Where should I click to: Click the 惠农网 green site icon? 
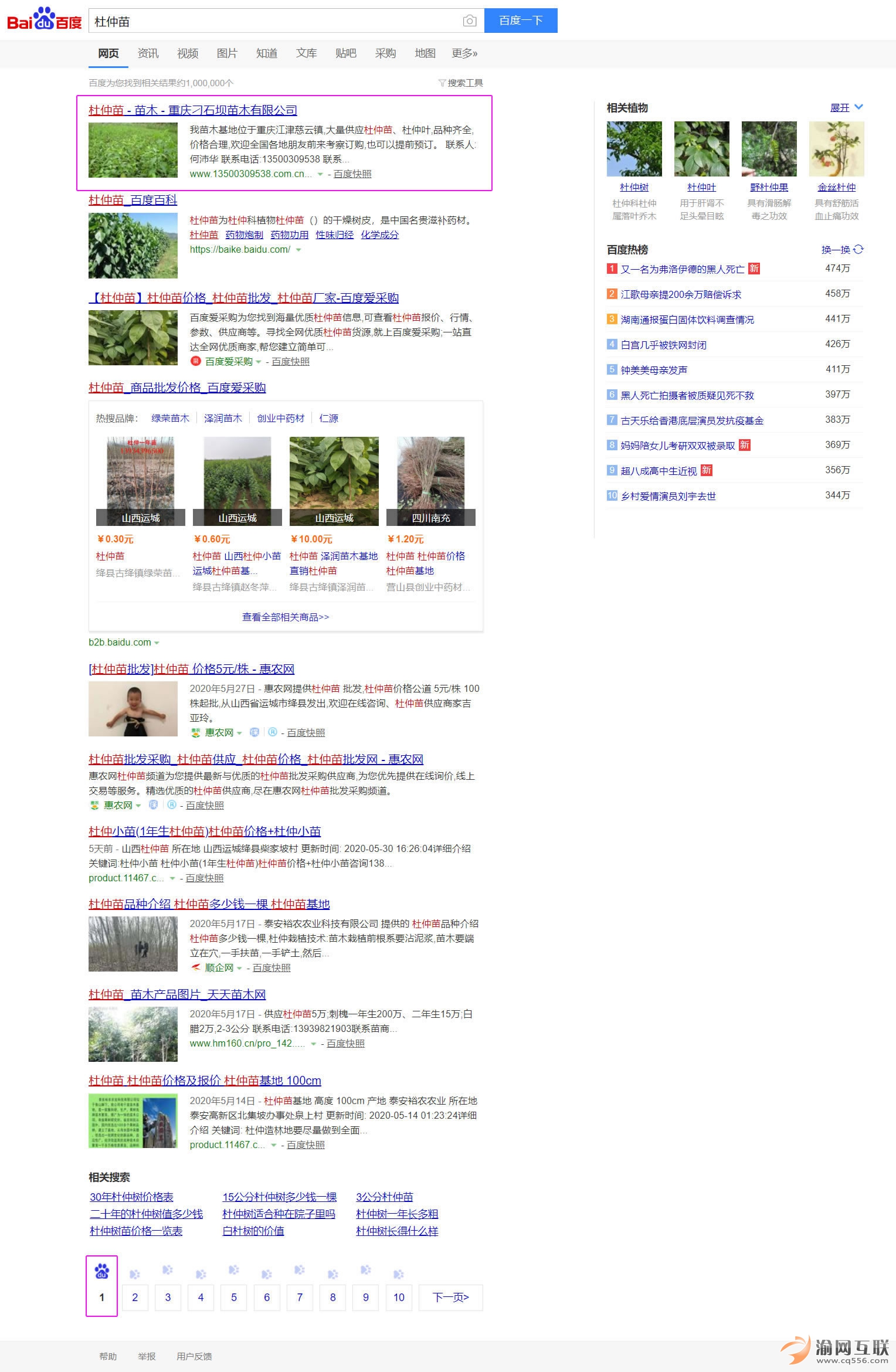pyautogui.click(x=196, y=732)
